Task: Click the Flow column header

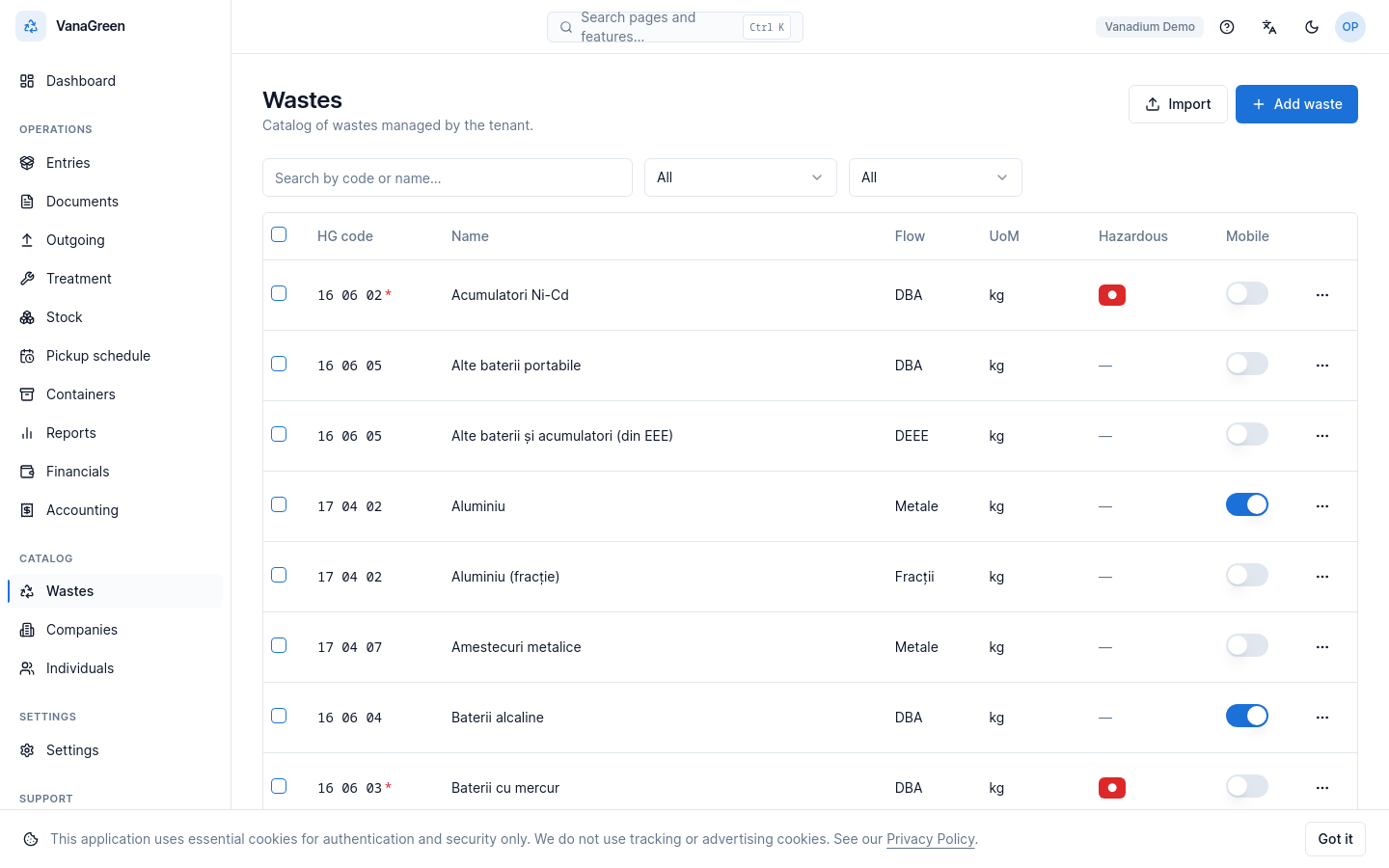Action: click(x=910, y=236)
